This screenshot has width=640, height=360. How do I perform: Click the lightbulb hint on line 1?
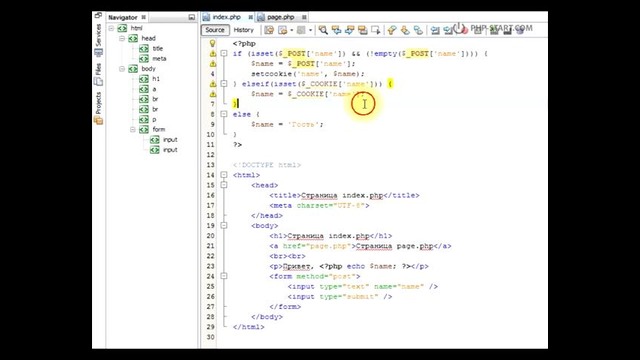pyautogui.click(x=212, y=43)
